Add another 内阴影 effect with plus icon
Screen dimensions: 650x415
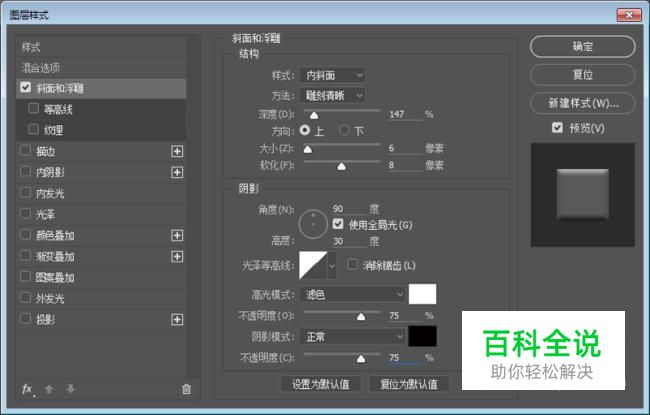177,172
